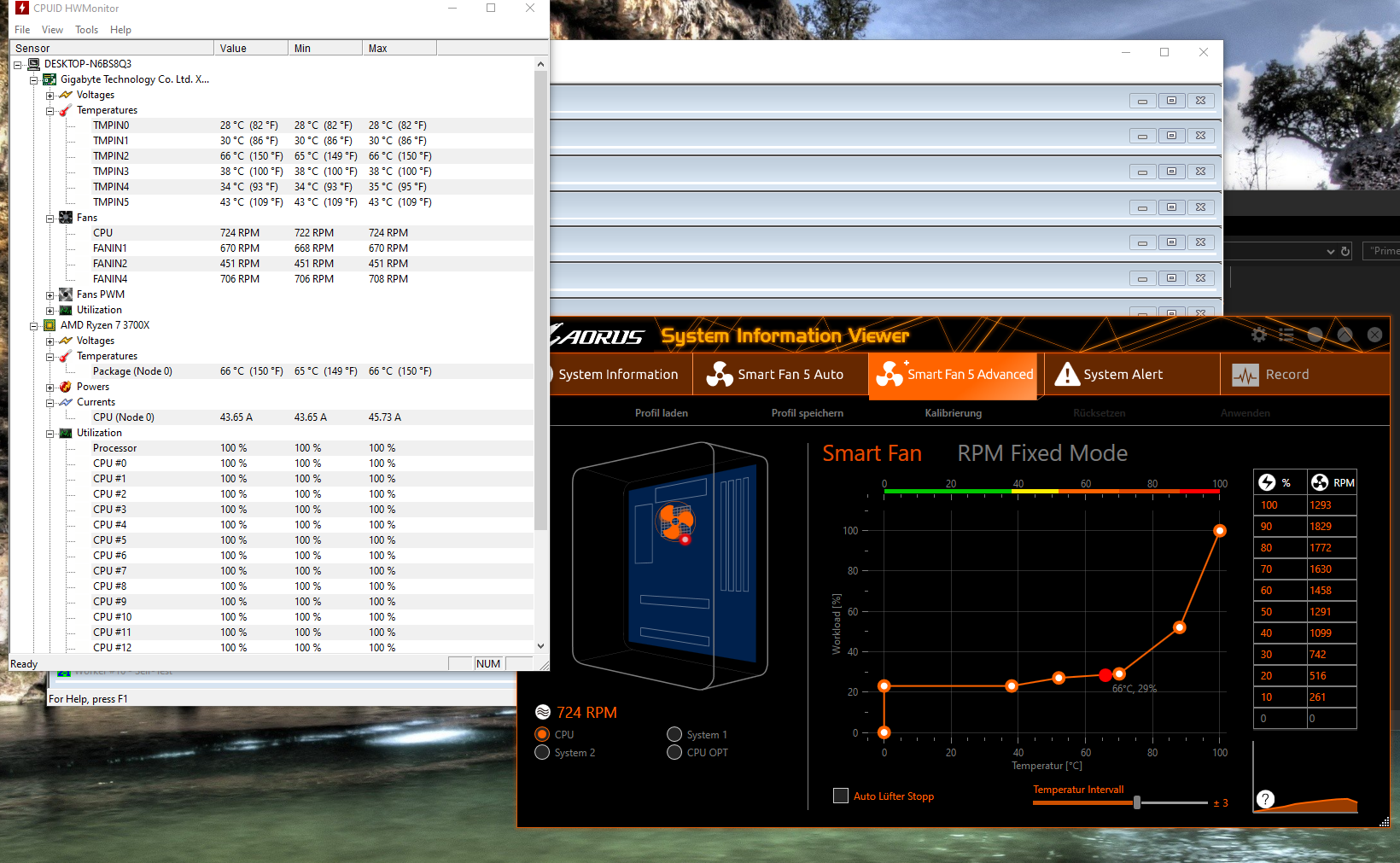Select the System 2 fan radio button
The image size is (1400, 863).
click(542, 752)
